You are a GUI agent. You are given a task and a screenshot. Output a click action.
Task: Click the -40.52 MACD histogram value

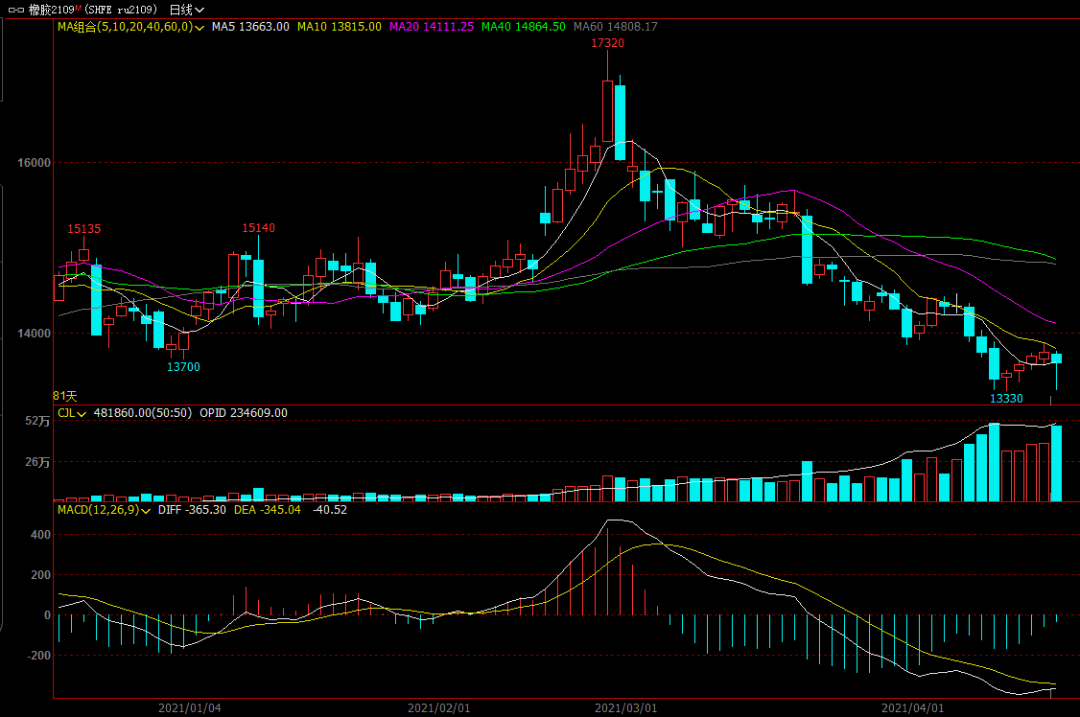tap(330, 510)
